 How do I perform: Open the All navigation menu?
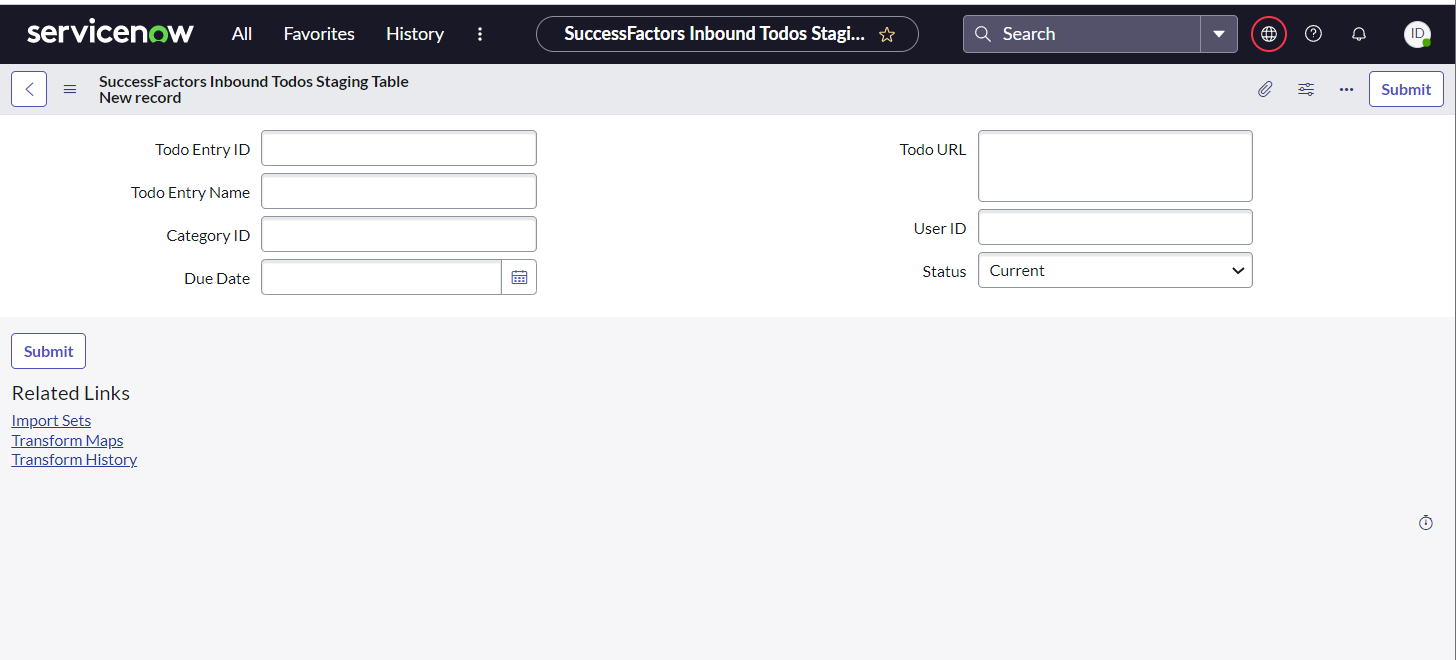click(241, 33)
